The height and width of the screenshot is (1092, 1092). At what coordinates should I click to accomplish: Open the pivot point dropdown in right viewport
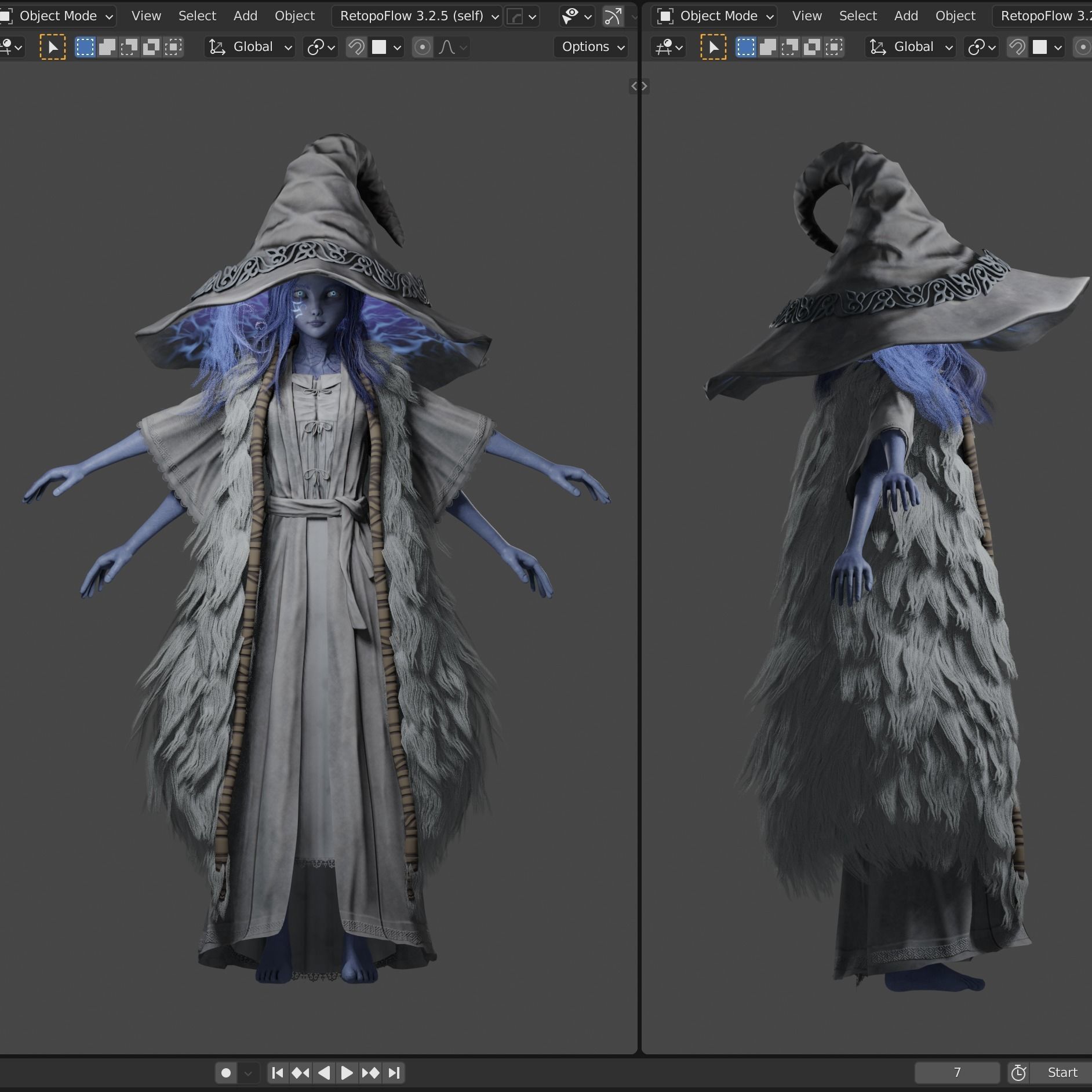point(981,47)
